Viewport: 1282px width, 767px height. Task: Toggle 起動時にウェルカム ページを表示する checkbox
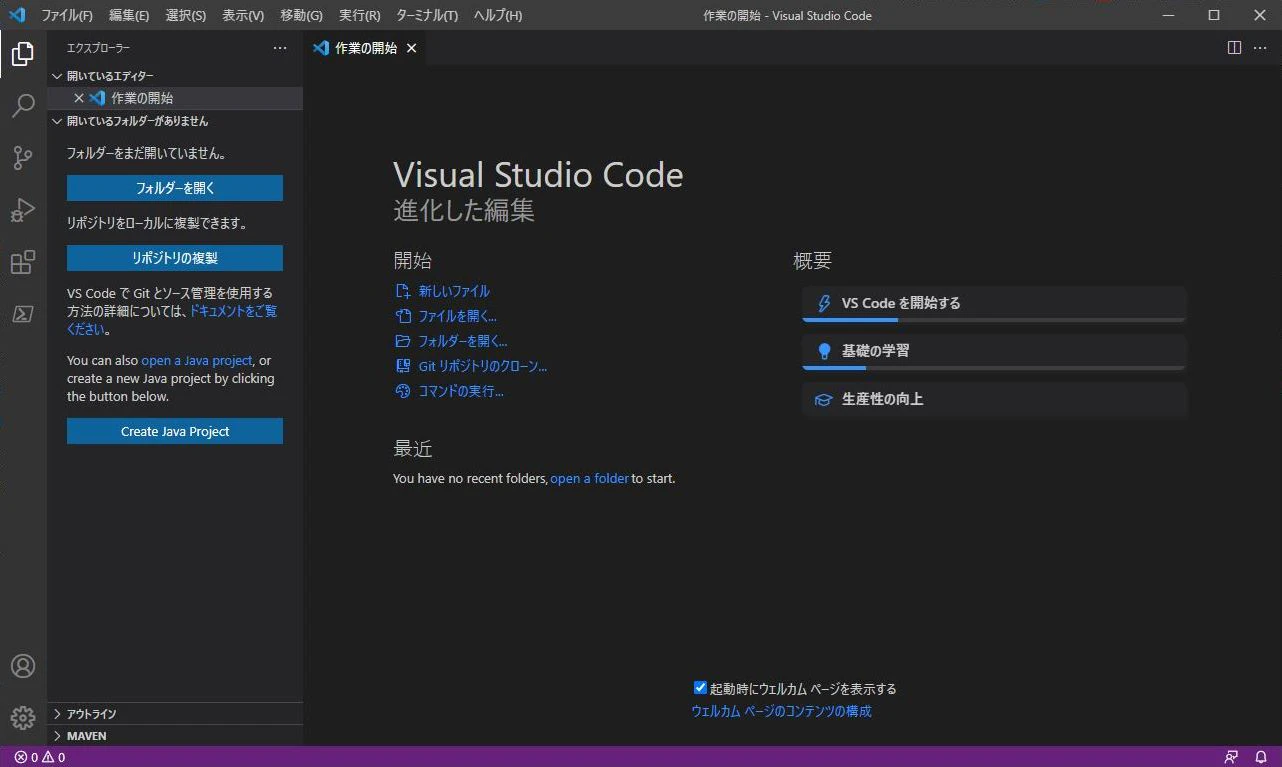(x=700, y=688)
